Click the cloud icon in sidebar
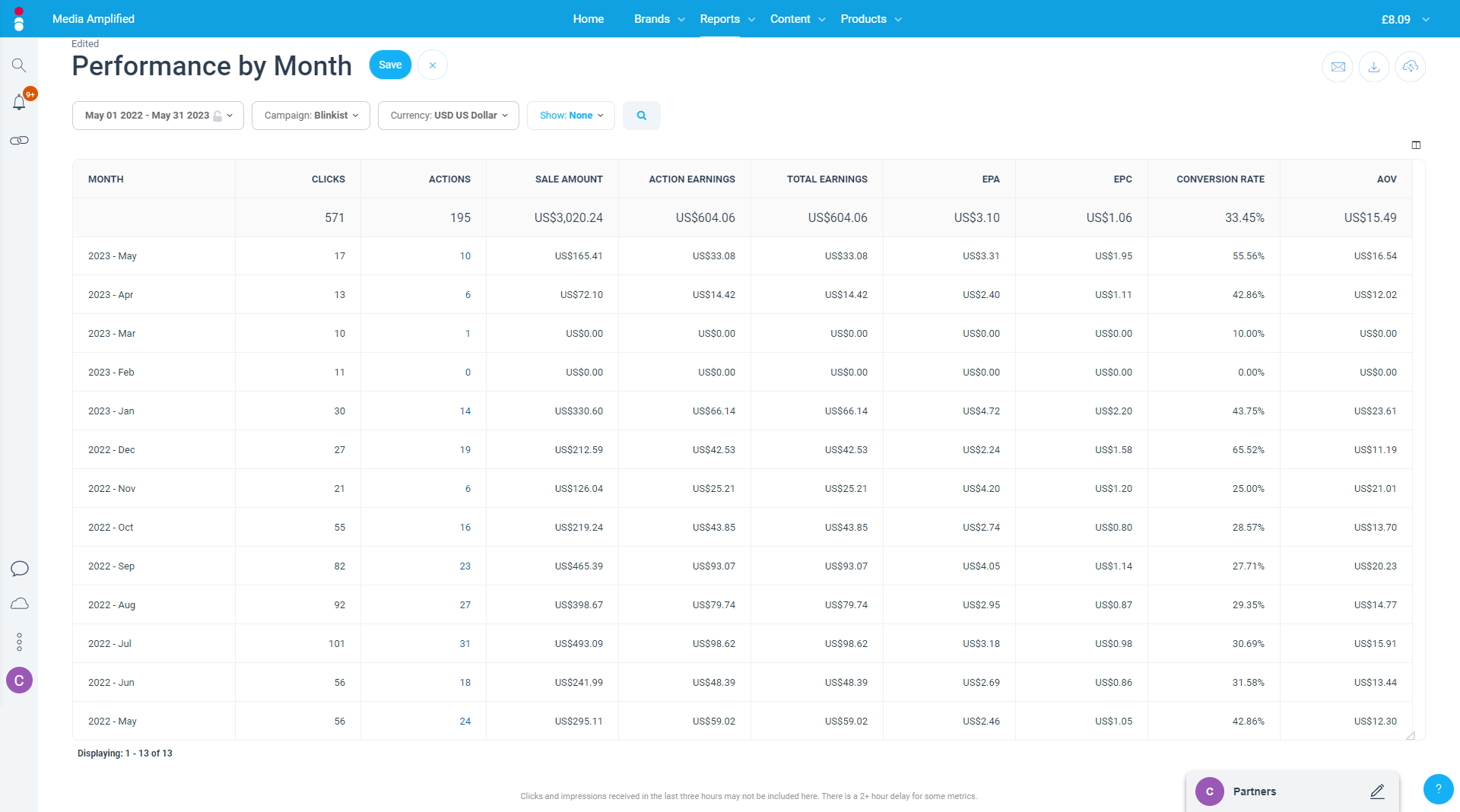1460x812 pixels. pyautogui.click(x=19, y=604)
